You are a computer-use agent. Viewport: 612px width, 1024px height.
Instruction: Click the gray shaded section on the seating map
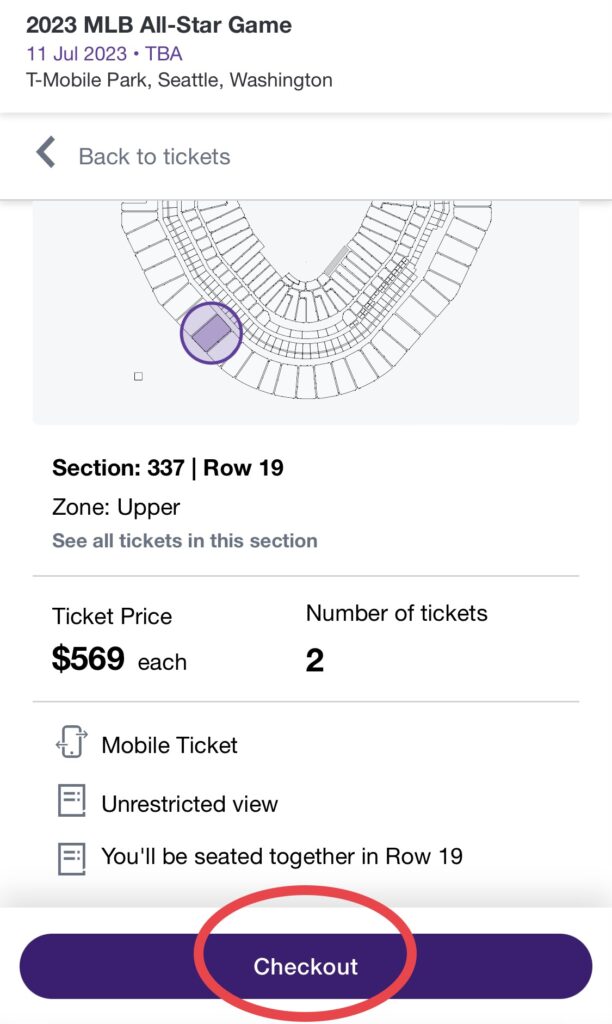pos(337,260)
